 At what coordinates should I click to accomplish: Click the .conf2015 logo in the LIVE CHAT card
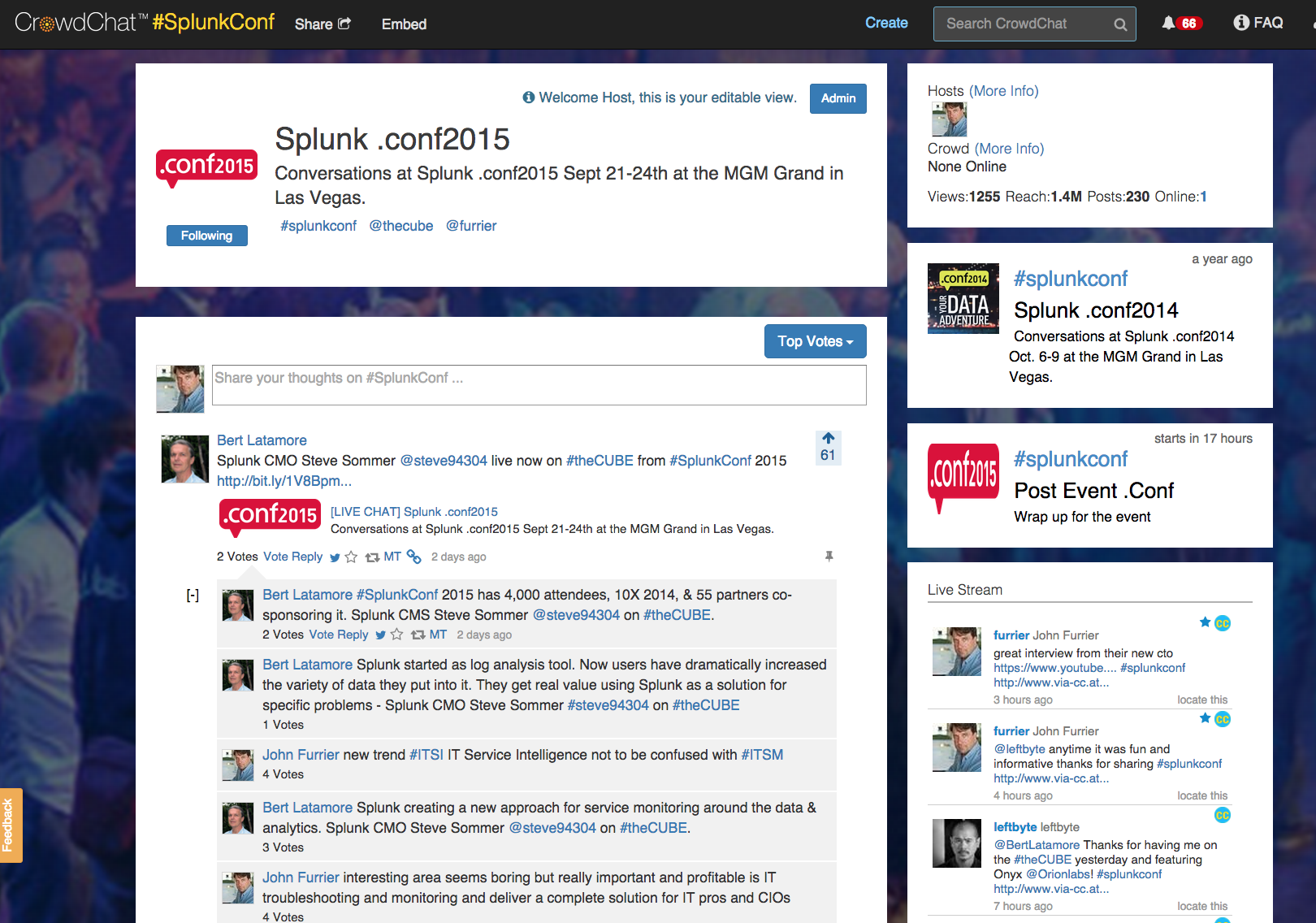click(x=269, y=517)
